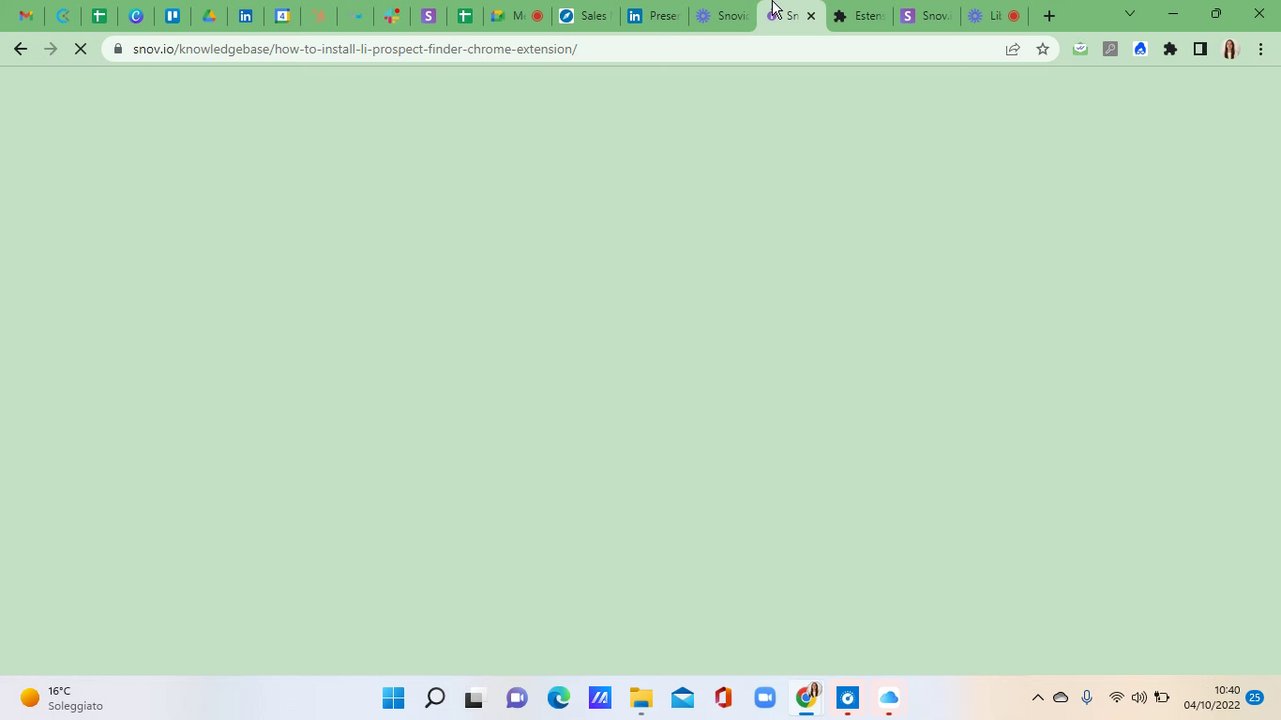This screenshot has width=1281, height=720.
Task: Open the Windows Start menu
Action: pyautogui.click(x=393, y=698)
